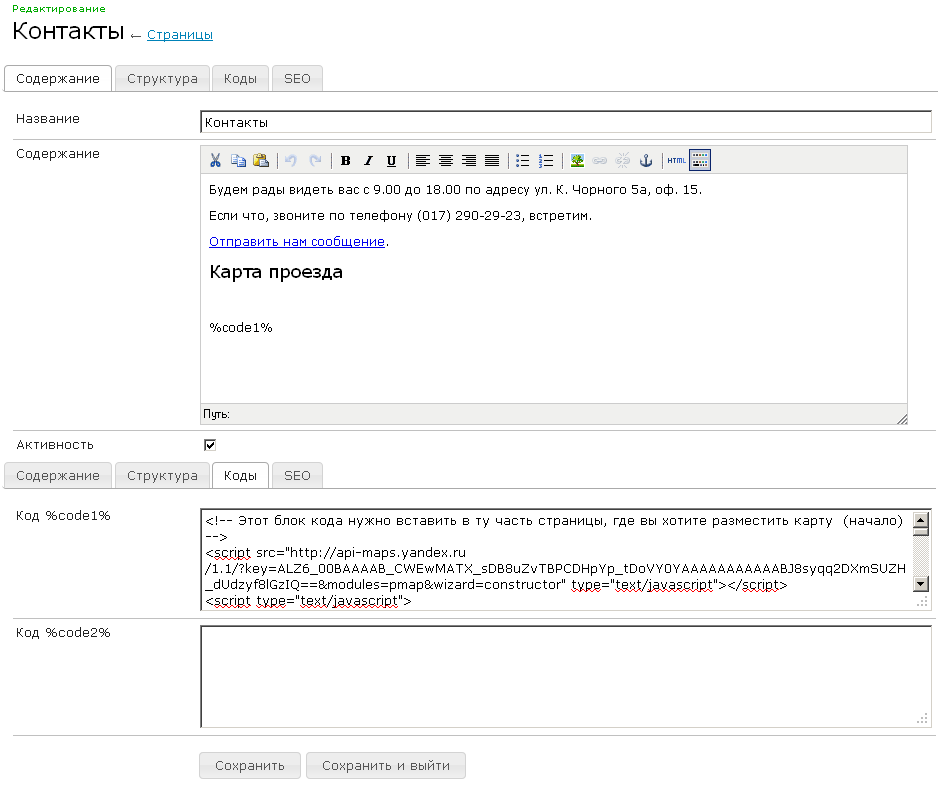
Task: Click the code1 textarea resize grip
Action: [922, 602]
